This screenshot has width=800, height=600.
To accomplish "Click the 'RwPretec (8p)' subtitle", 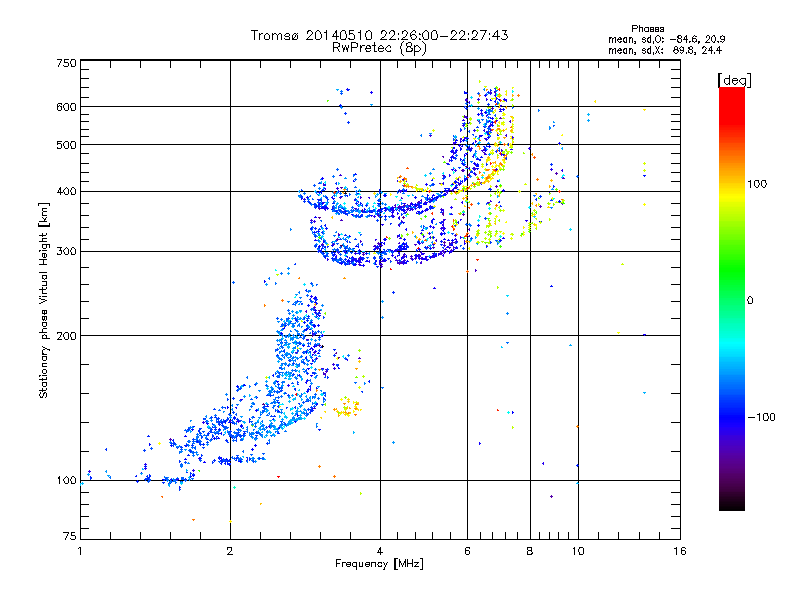I will coord(379,48).
